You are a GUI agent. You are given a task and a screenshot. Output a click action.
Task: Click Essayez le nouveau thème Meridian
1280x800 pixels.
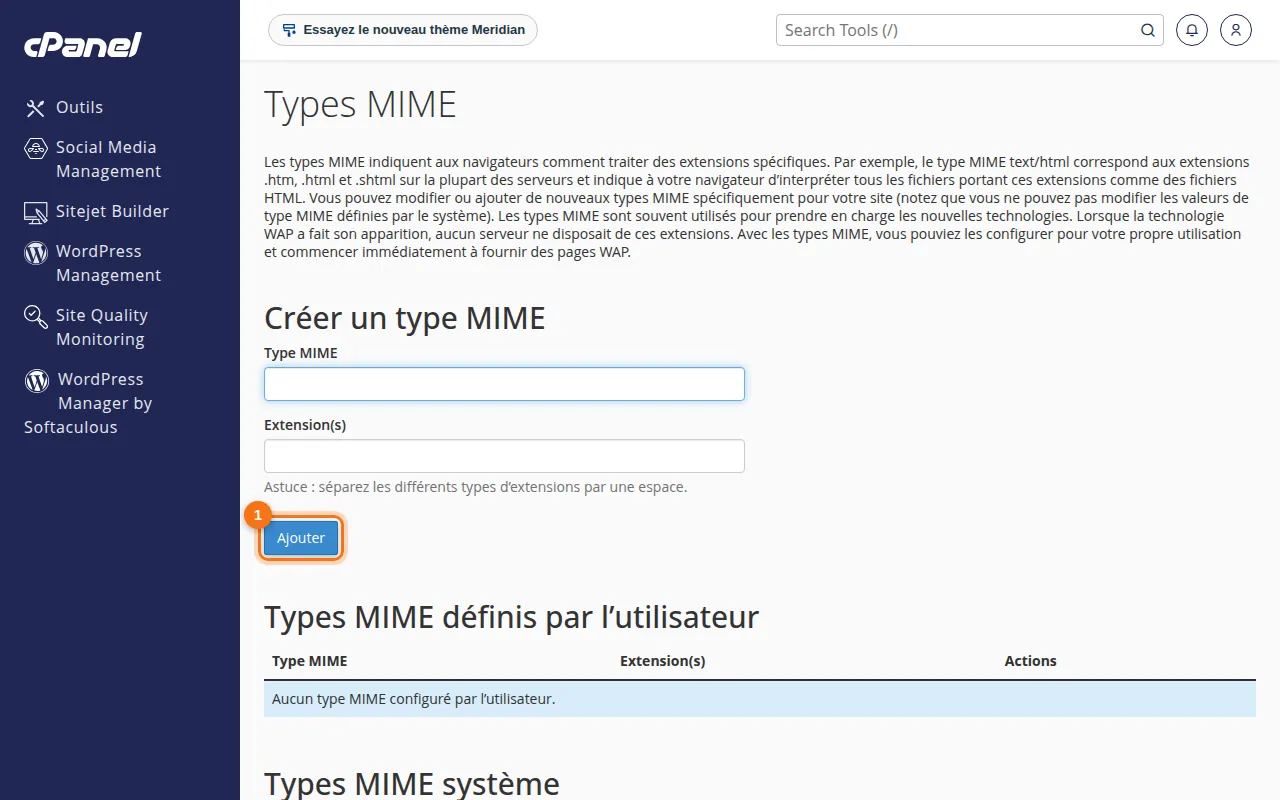tap(403, 30)
